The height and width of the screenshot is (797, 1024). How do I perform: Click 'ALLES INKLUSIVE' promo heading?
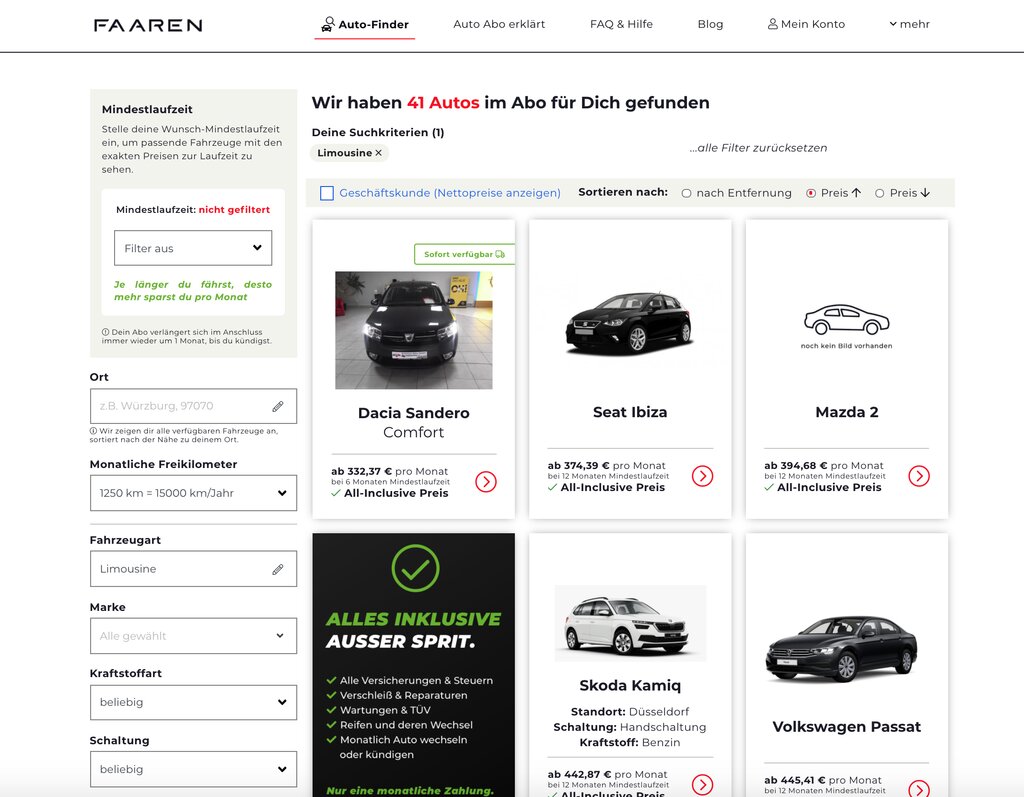(x=413, y=619)
